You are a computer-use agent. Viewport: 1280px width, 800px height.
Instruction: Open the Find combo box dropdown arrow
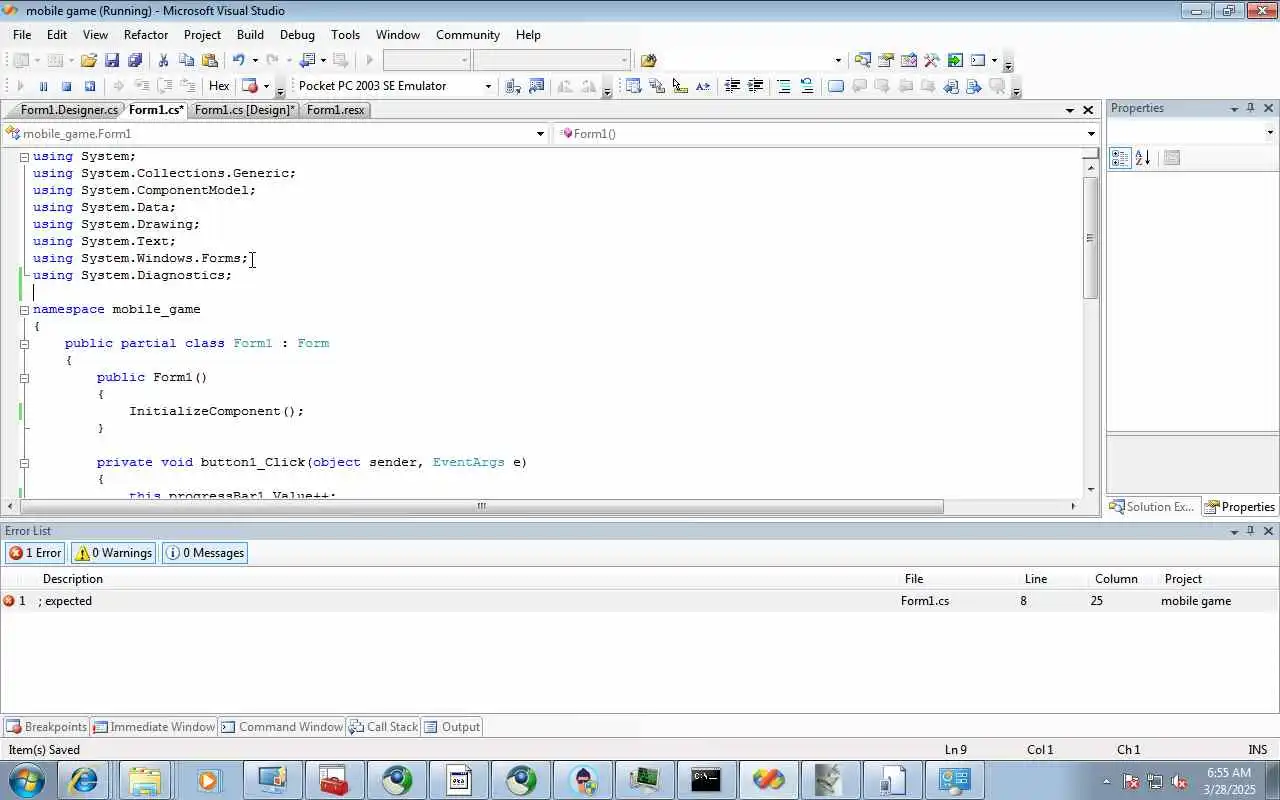tap(838, 60)
